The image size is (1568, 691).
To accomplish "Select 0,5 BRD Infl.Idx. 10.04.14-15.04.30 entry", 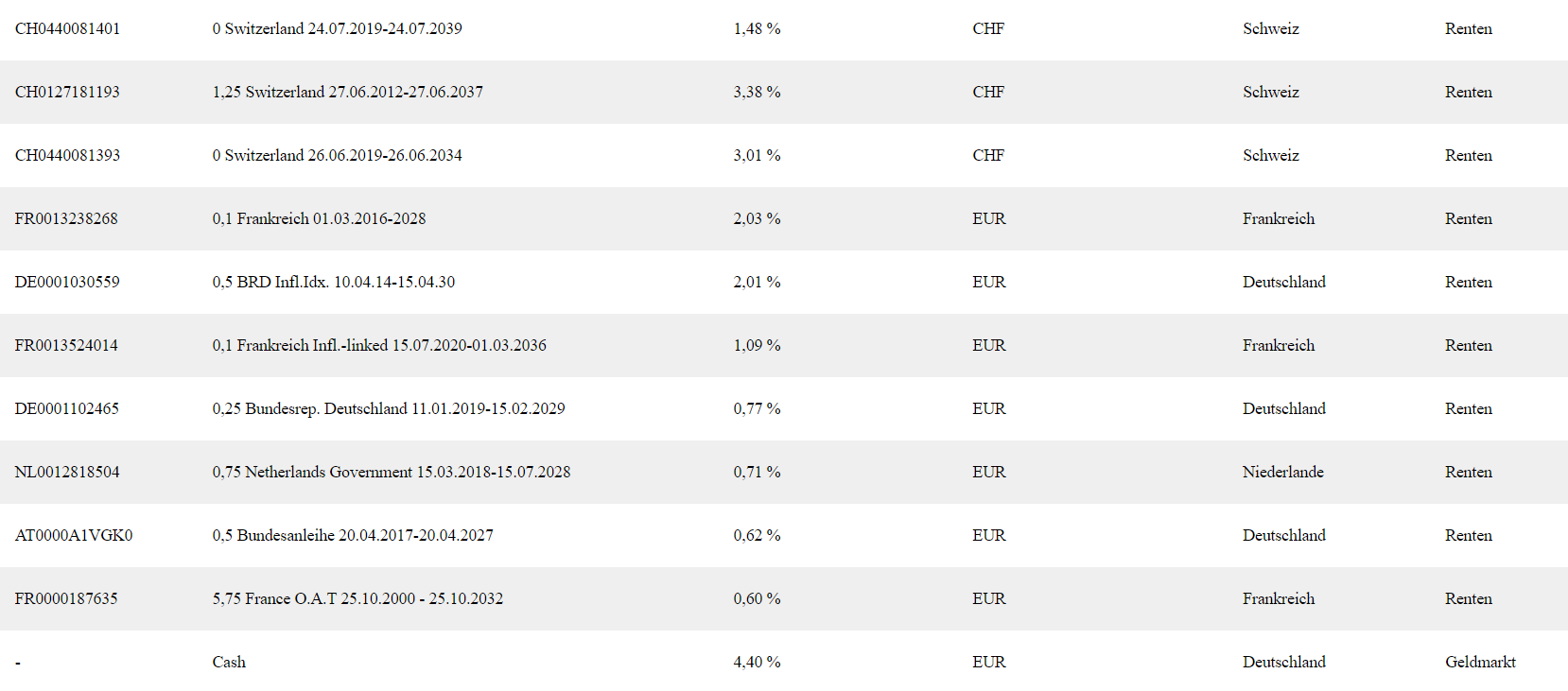I will pyautogui.click(x=333, y=283).
